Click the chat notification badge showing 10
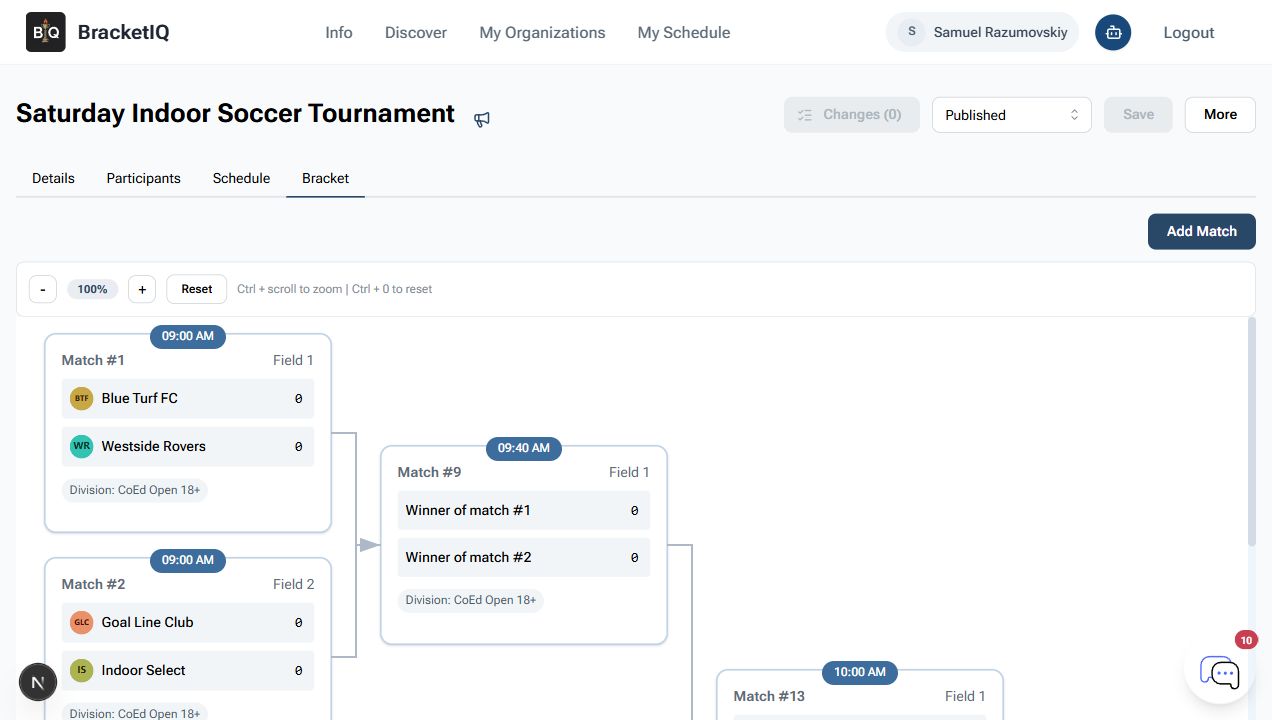Image resolution: width=1272 pixels, height=720 pixels. pos(1246,640)
